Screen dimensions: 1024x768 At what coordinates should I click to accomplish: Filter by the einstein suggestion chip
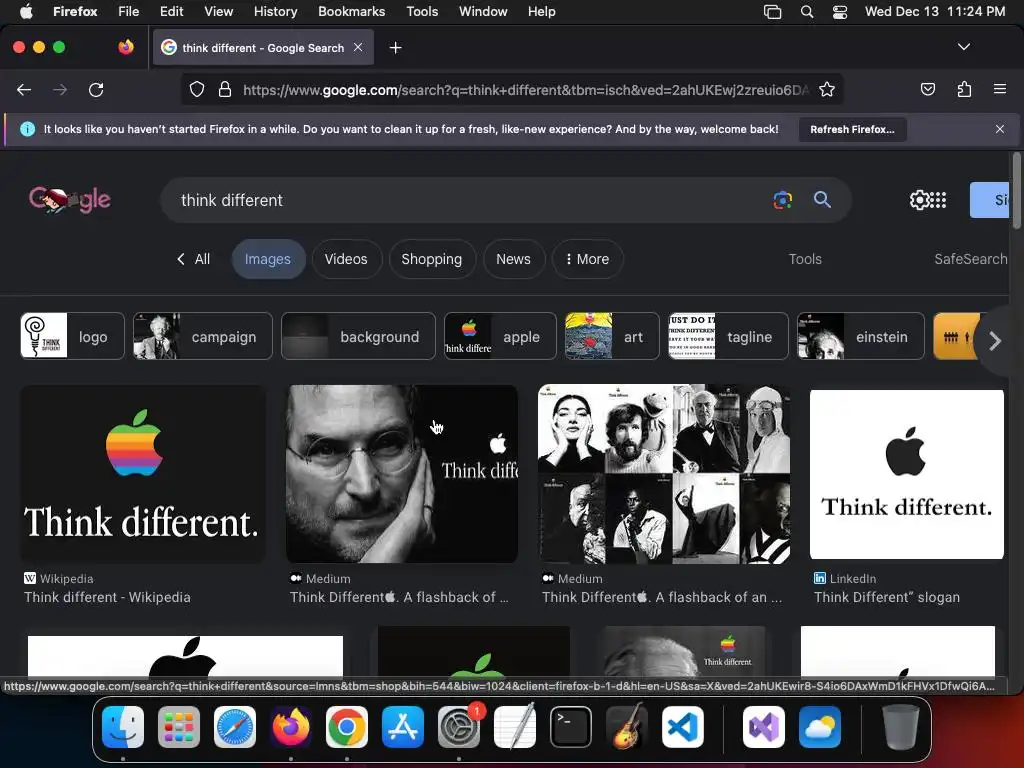tap(861, 336)
